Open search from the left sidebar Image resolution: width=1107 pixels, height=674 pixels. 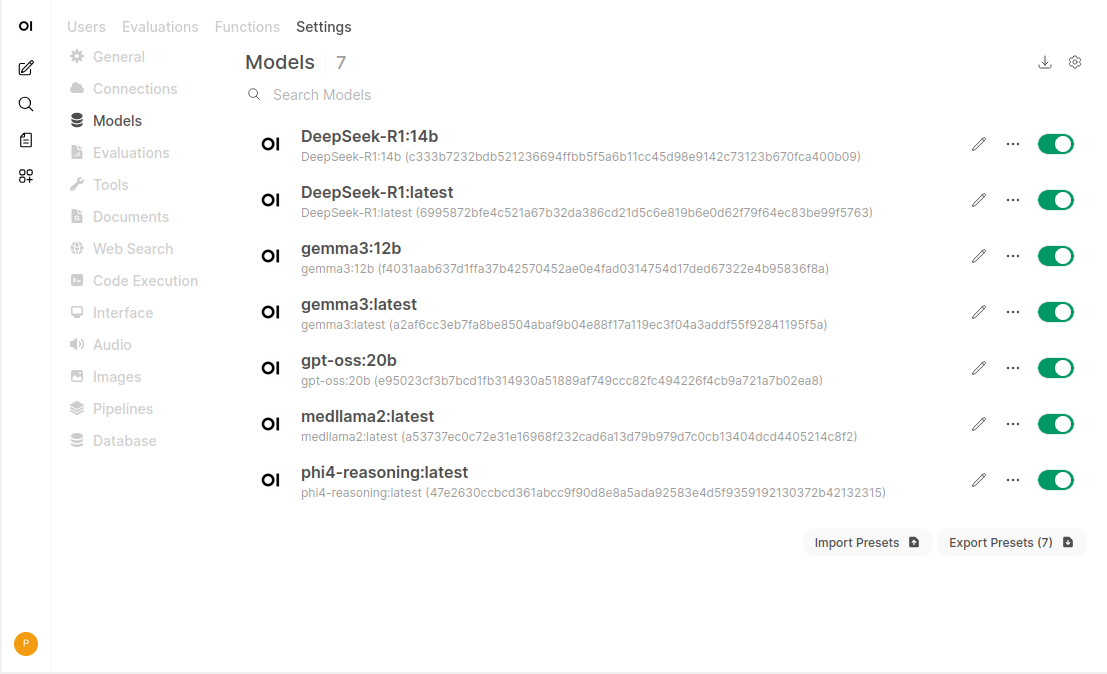(26, 104)
